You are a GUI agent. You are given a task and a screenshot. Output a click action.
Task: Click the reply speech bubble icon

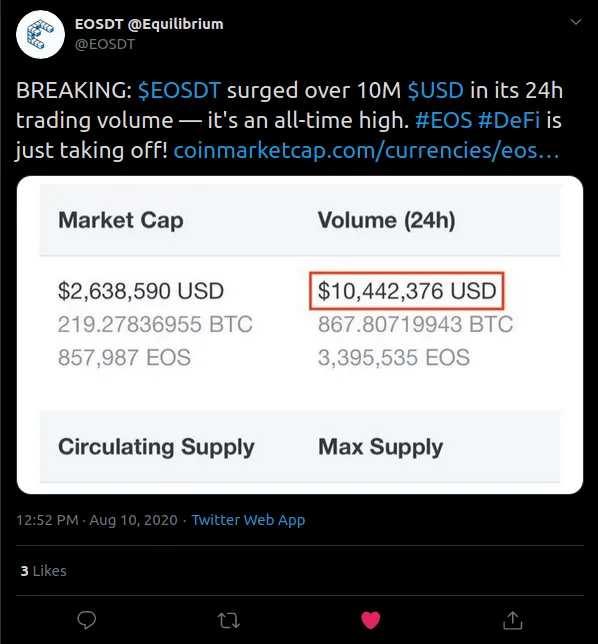[x=87, y=620]
